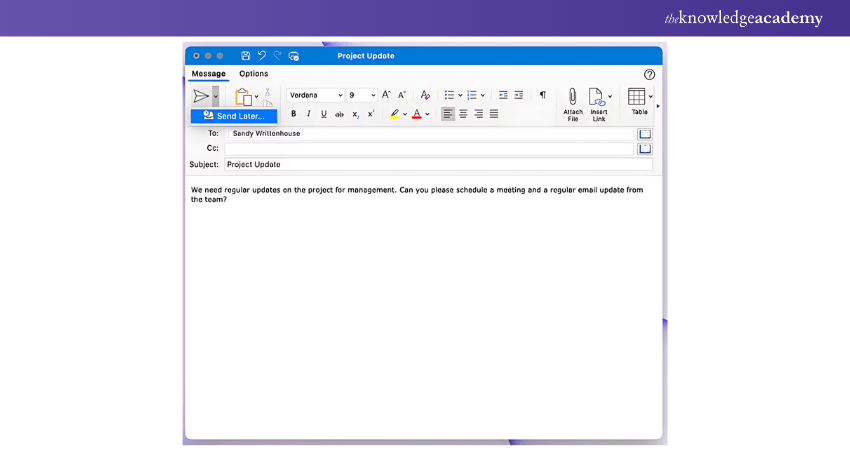Enable underline formatting

323,114
